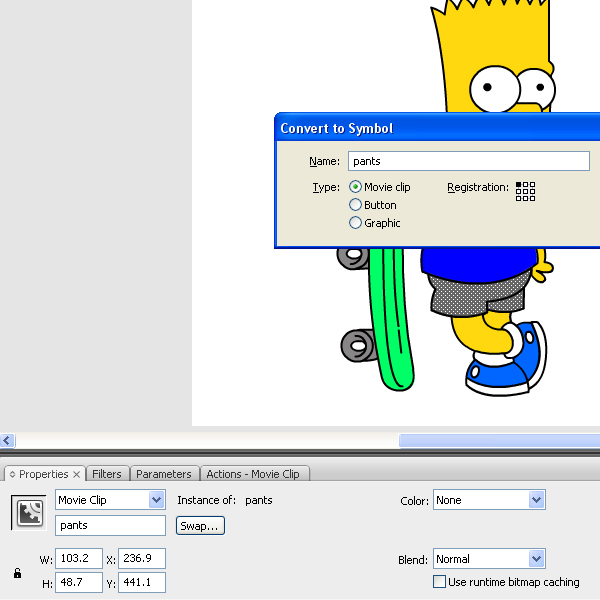Open the Actions - Movie Clip tab
This screenshot has height=600, width=600.
tap(253, 474)
